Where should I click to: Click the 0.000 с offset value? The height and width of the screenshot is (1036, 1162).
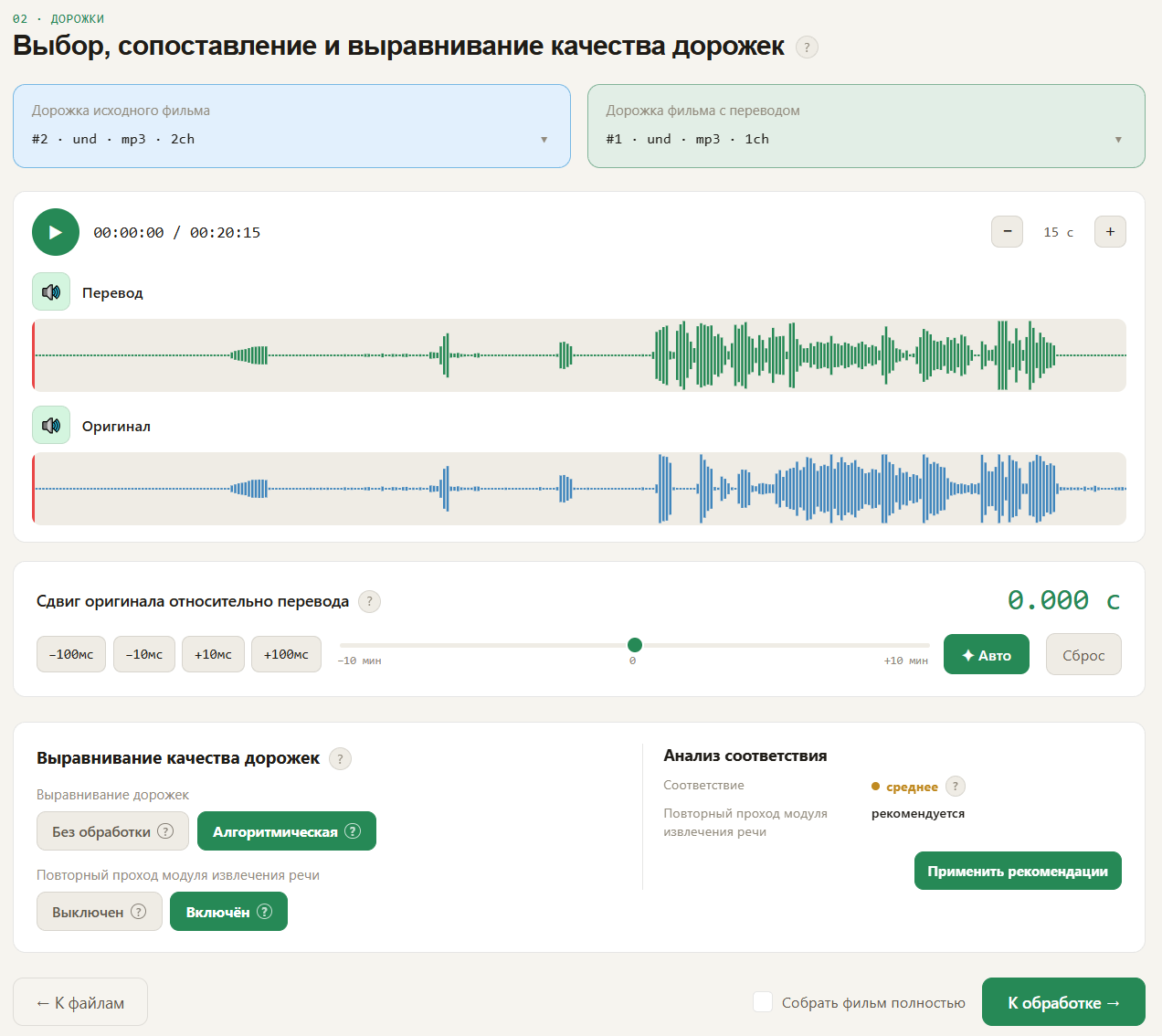[x=1063, y=600]
